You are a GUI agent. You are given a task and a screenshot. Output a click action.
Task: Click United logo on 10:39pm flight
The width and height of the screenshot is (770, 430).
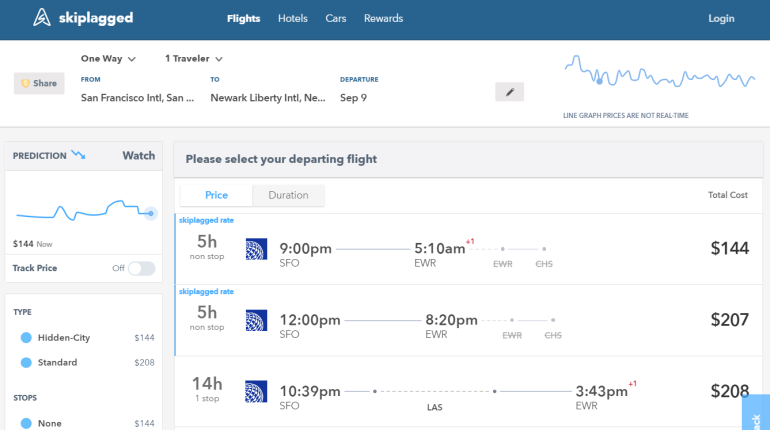pyautogui.click(x=256, y=391)
